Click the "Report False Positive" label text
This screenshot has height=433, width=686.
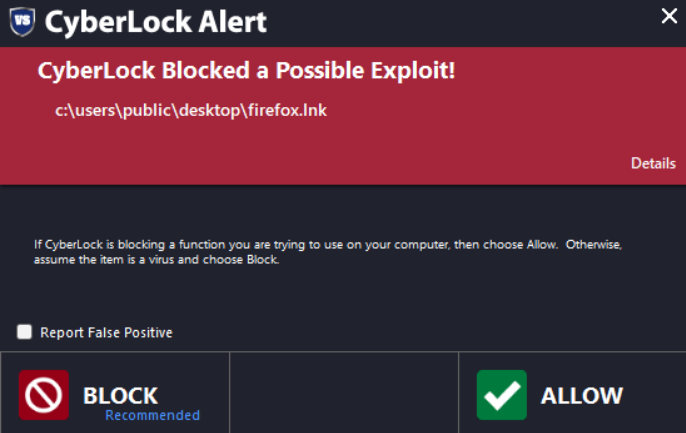point(106,333)
